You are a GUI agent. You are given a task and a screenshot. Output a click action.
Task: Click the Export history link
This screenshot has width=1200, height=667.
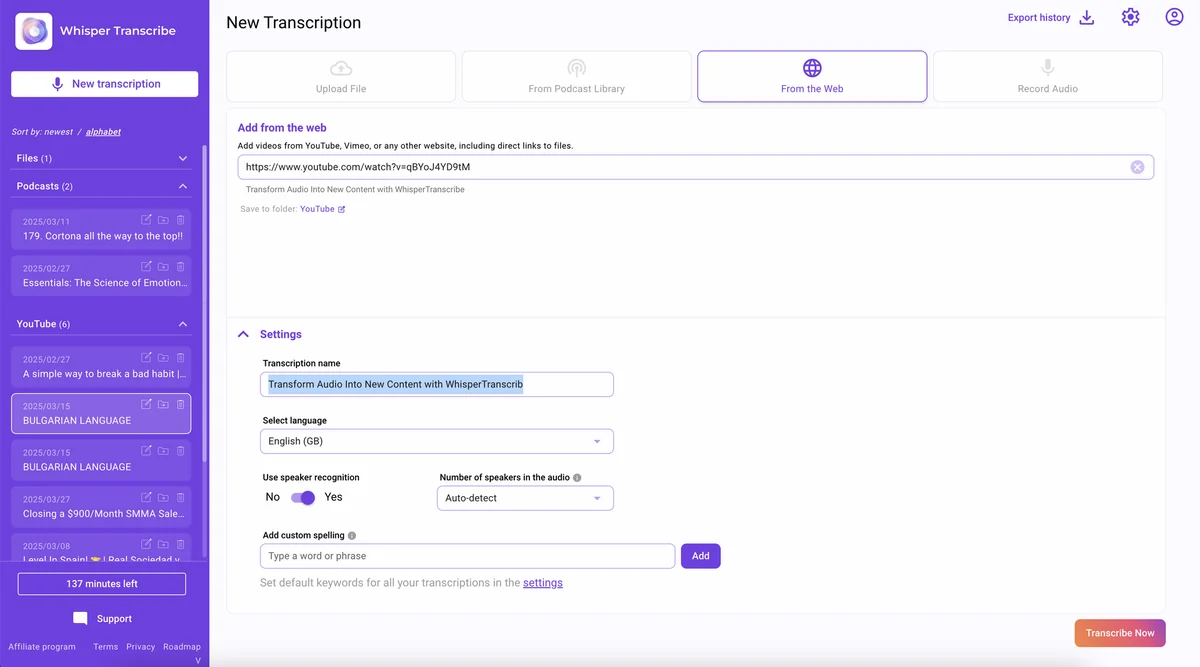coord(1039,18)
